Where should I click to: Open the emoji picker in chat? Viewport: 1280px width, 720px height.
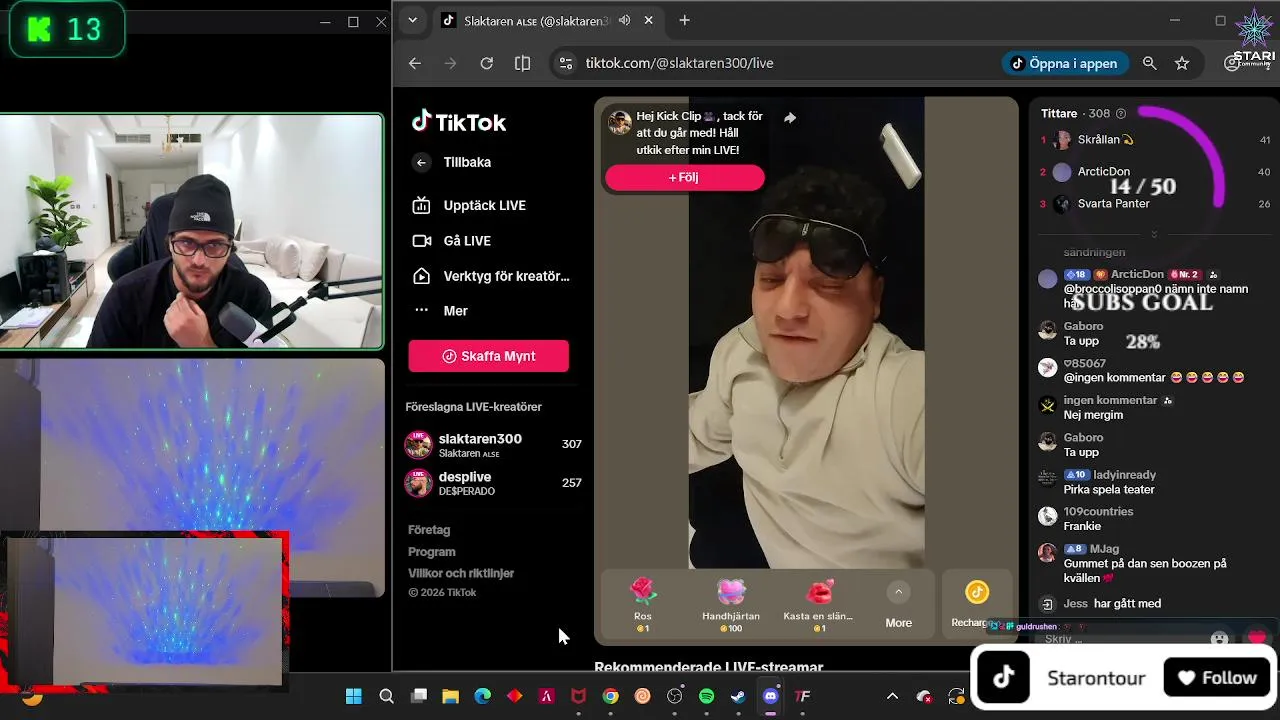pyautogui.click(x=1219, y=638)
